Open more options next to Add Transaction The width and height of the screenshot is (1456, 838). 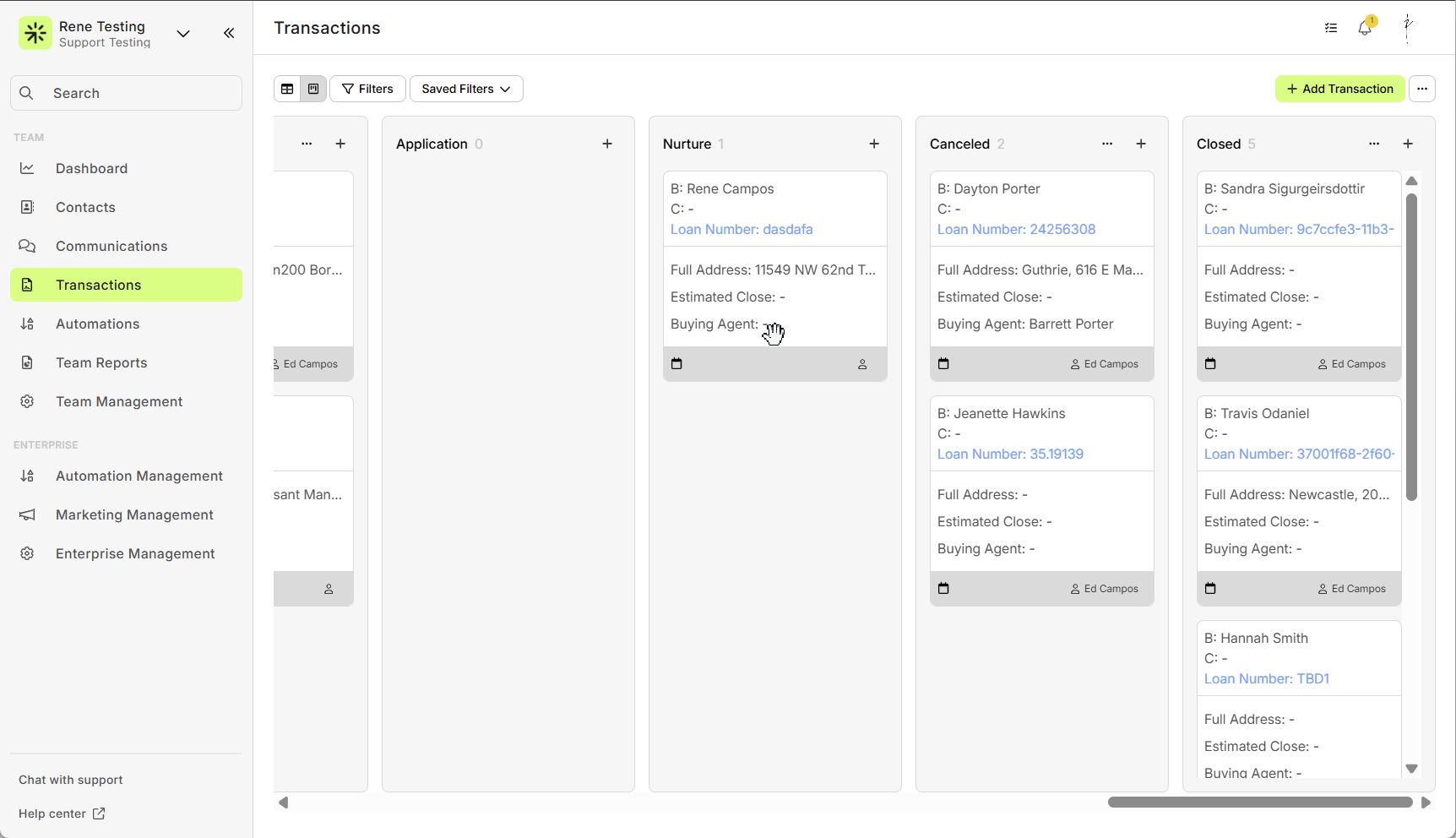1422,89
